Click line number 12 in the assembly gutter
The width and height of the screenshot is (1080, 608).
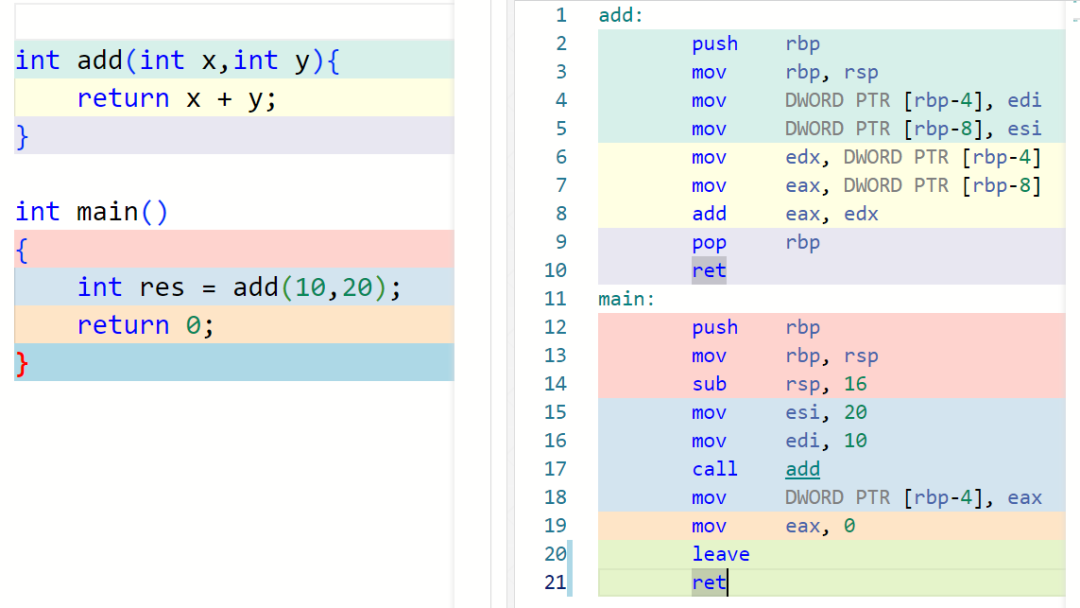pos(556,327)
